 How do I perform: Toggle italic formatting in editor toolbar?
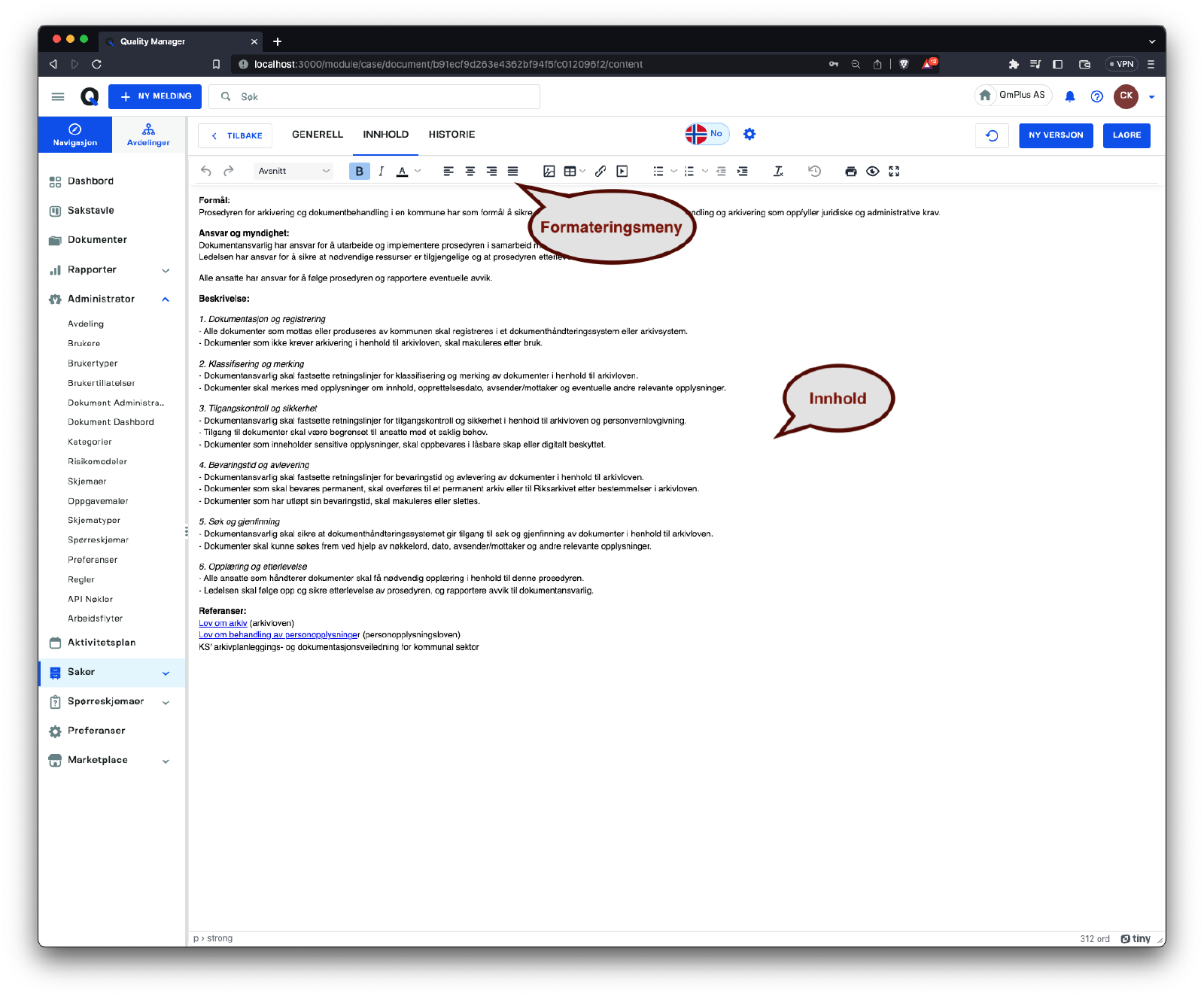click(382, 172)
